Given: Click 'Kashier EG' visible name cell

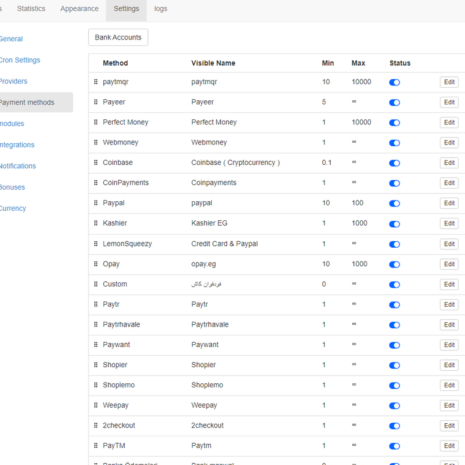Looking at the screenshot, I should coord(209,223).
